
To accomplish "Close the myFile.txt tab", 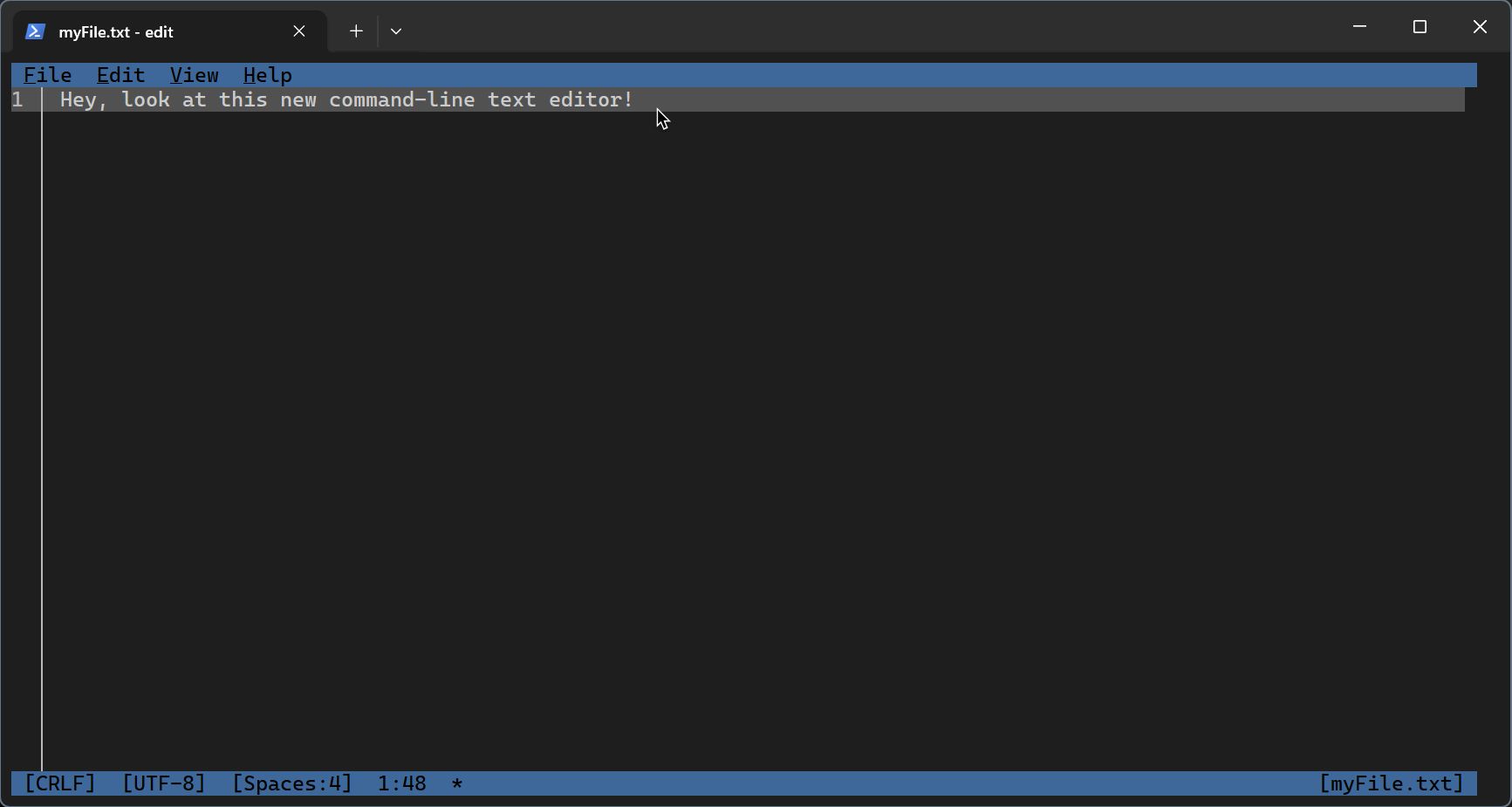I will 299,31.
